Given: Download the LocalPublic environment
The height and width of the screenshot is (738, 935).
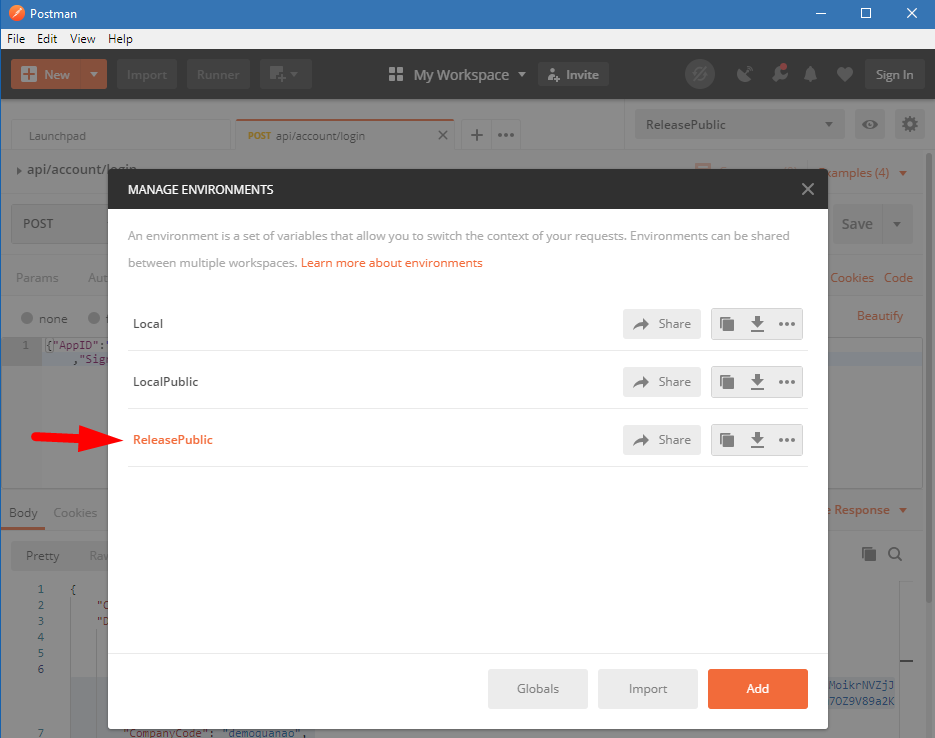Looking at the screenshot, I should (757, 382).
